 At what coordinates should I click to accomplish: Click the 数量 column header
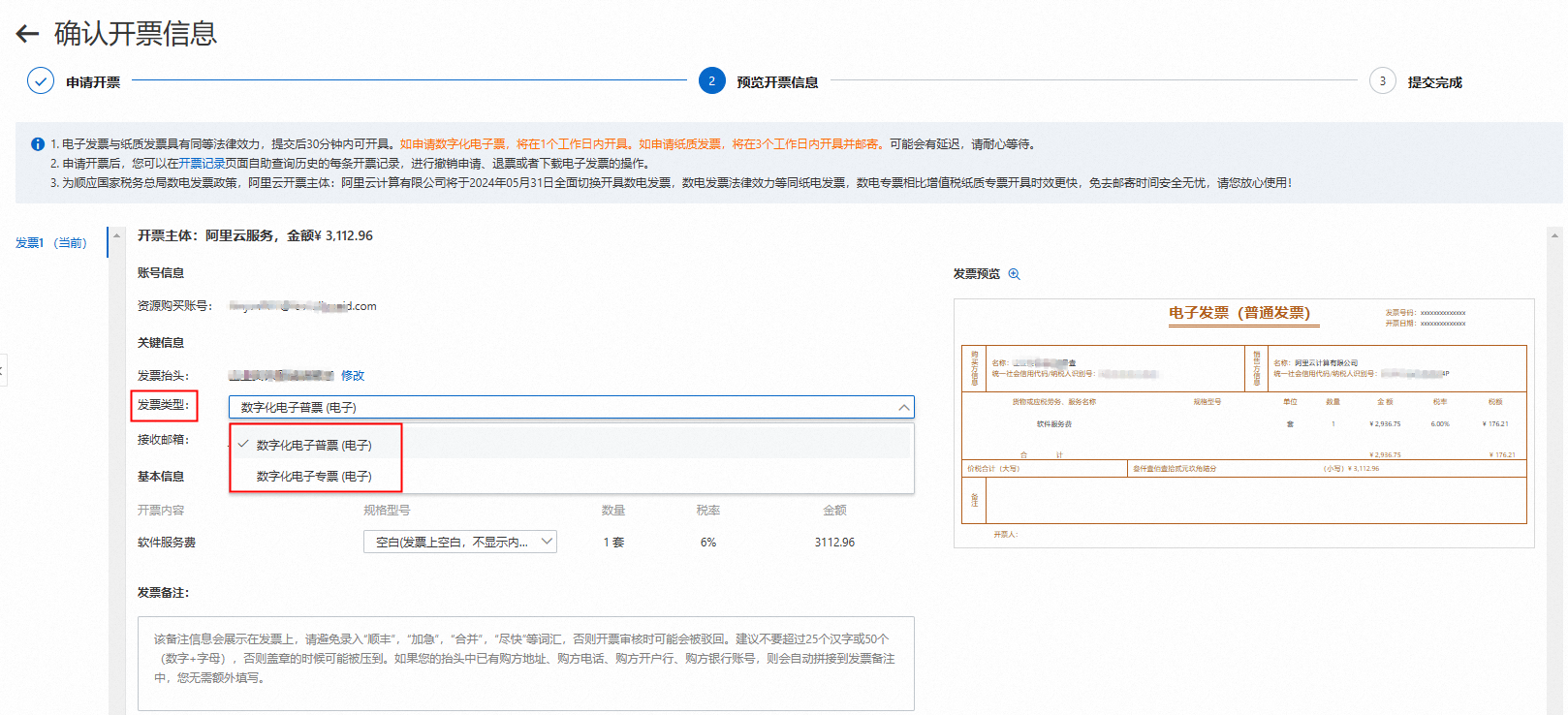613,511
